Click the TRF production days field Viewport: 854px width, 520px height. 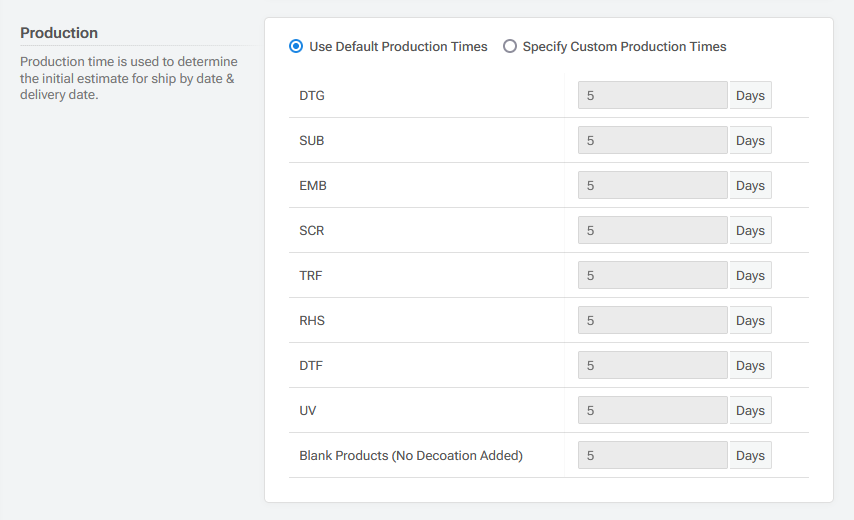point(652,276)
